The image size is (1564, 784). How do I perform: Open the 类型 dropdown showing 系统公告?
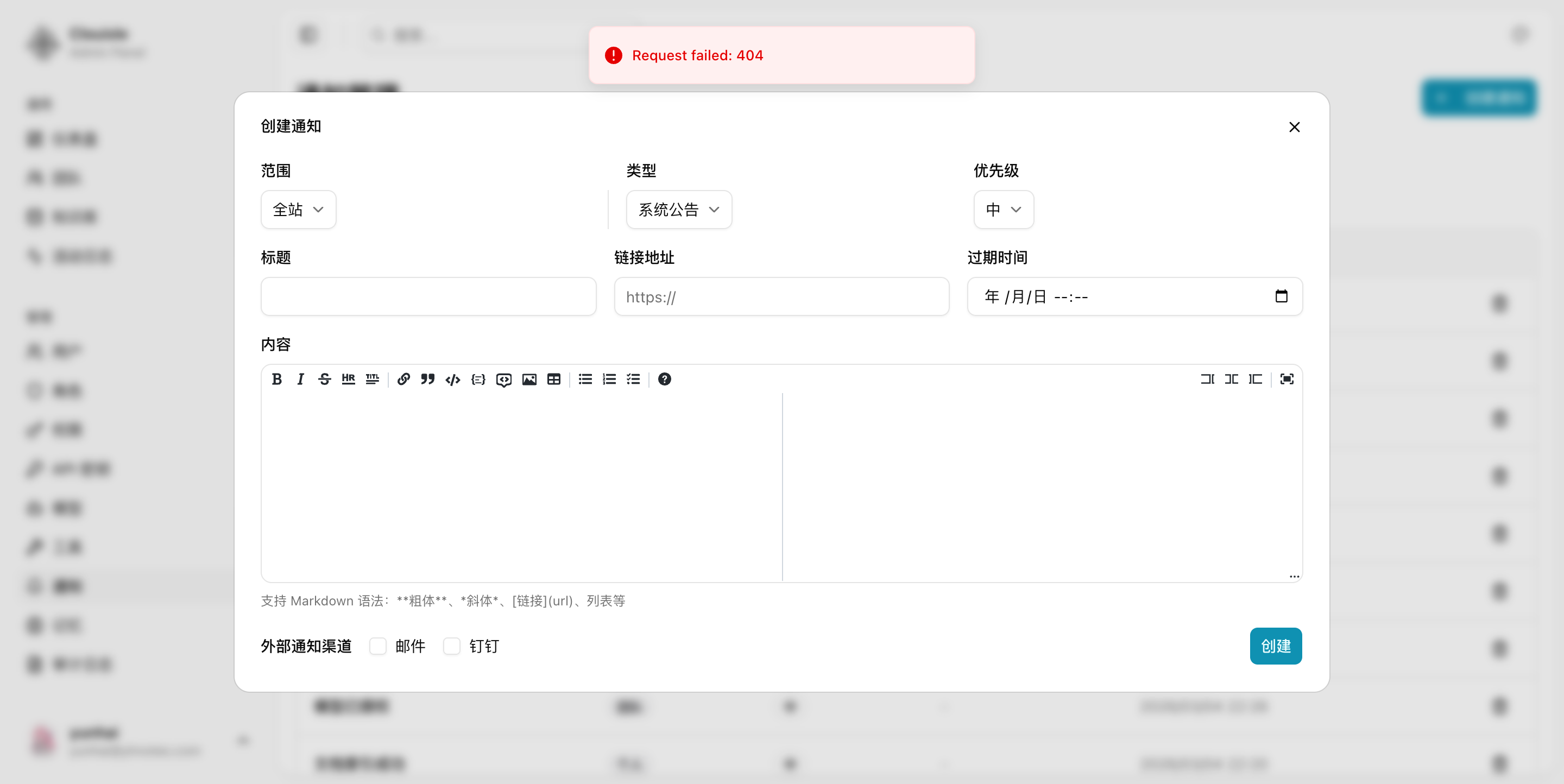pos(678,210)
